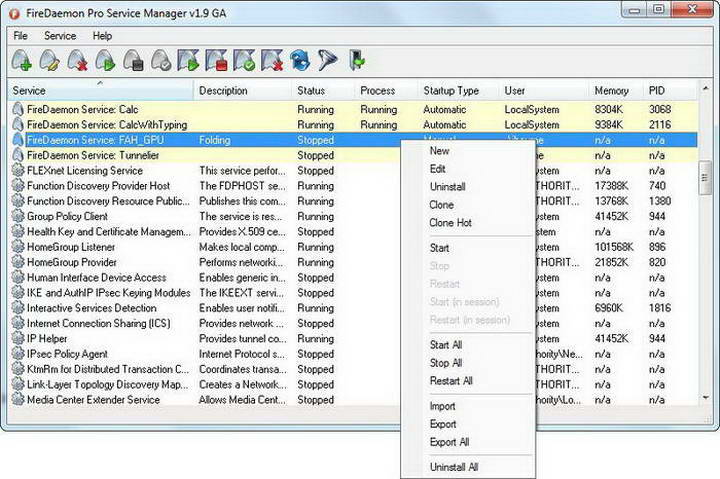This screenshot has height=479, width=720.
Task: Click the blue Refresh toolbar icon
Action: (300, 61)
